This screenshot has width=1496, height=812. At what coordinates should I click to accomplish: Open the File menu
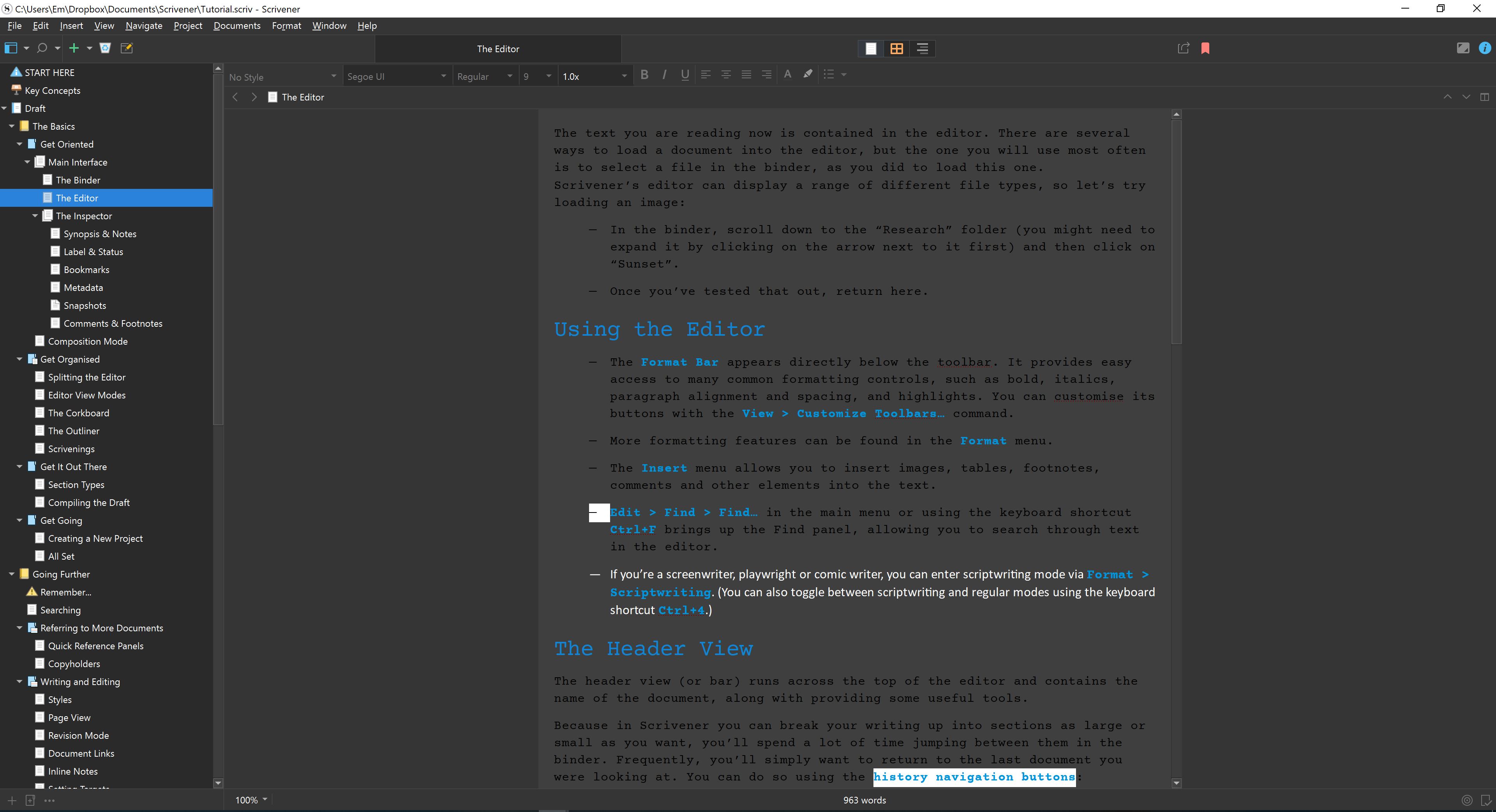pos(14,26)
